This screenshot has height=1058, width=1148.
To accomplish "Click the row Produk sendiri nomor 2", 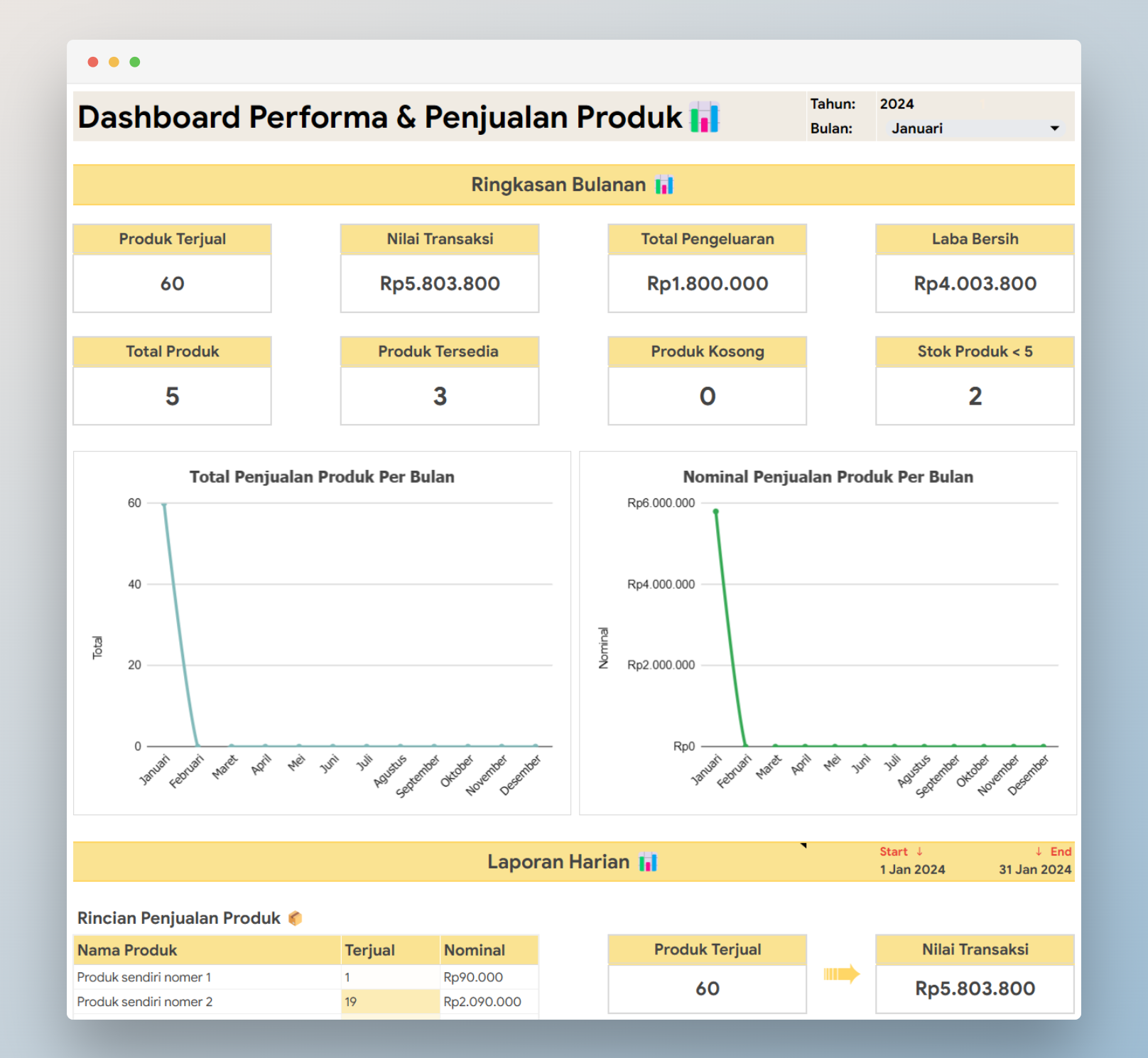I will (305, 1002).
